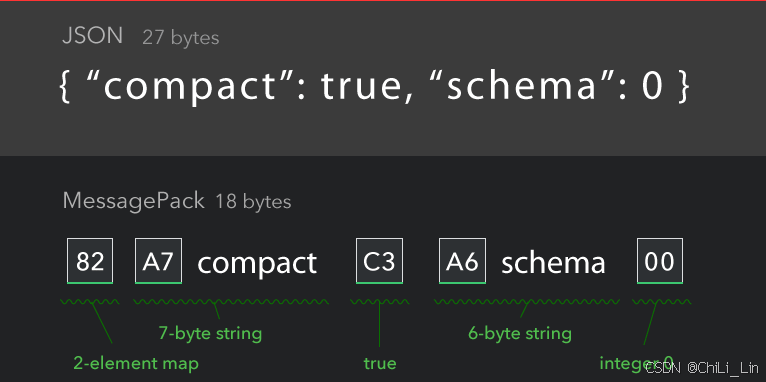Click the 27 bytes size label

[181, 38]
